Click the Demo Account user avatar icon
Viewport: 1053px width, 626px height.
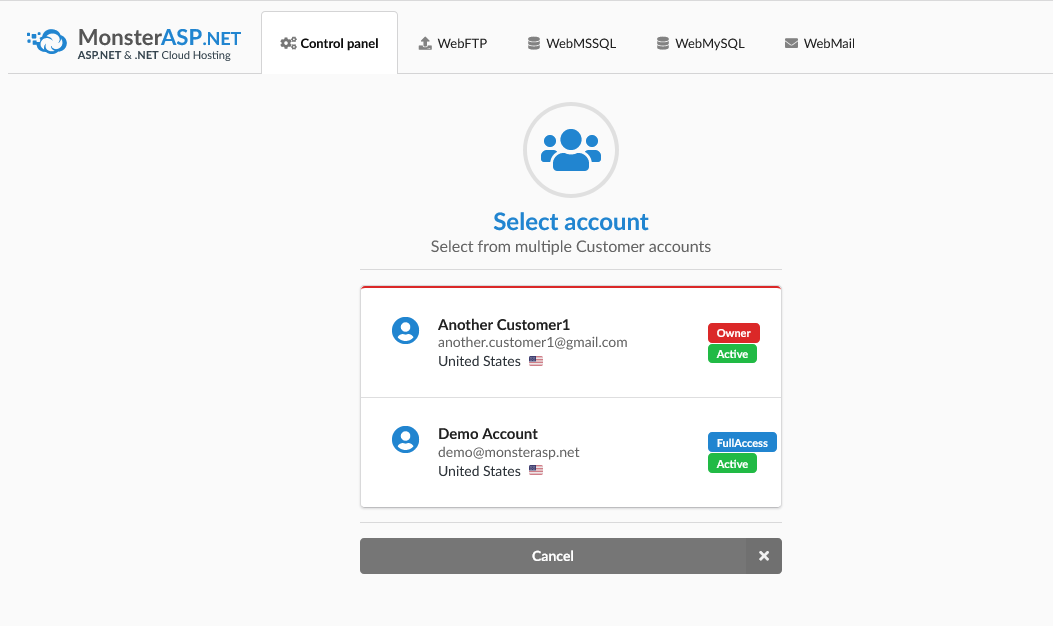click(x=405, y=440)
